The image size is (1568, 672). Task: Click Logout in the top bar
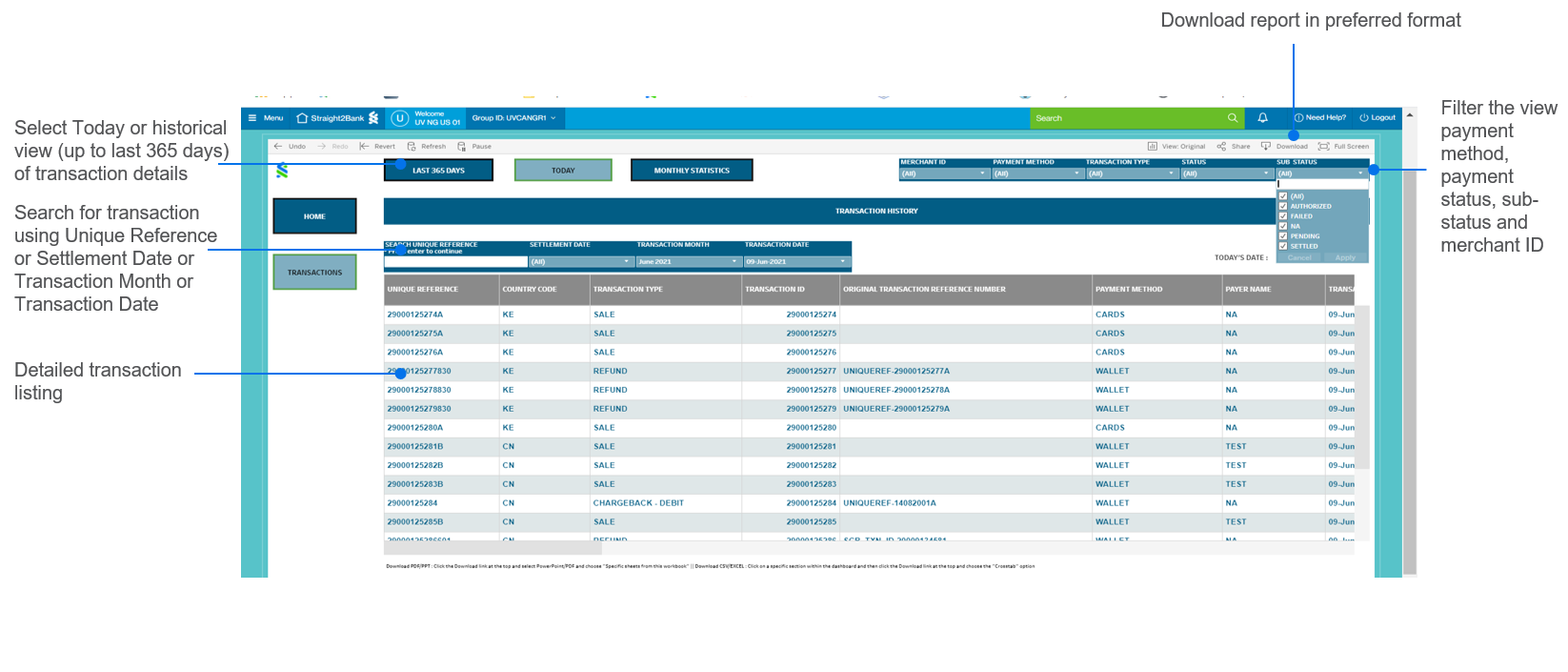(x=1377, y=118)
